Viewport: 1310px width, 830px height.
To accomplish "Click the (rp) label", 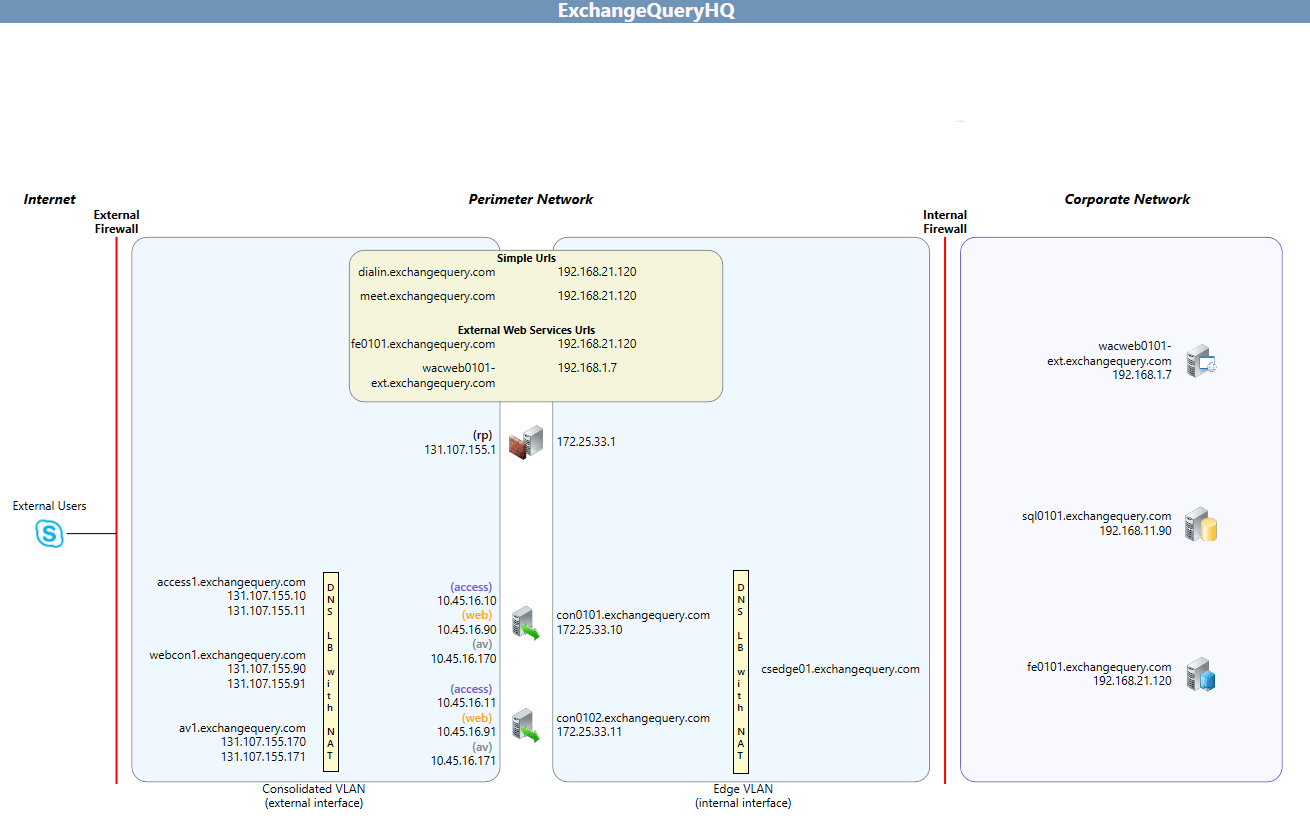I will pos(484,435).
